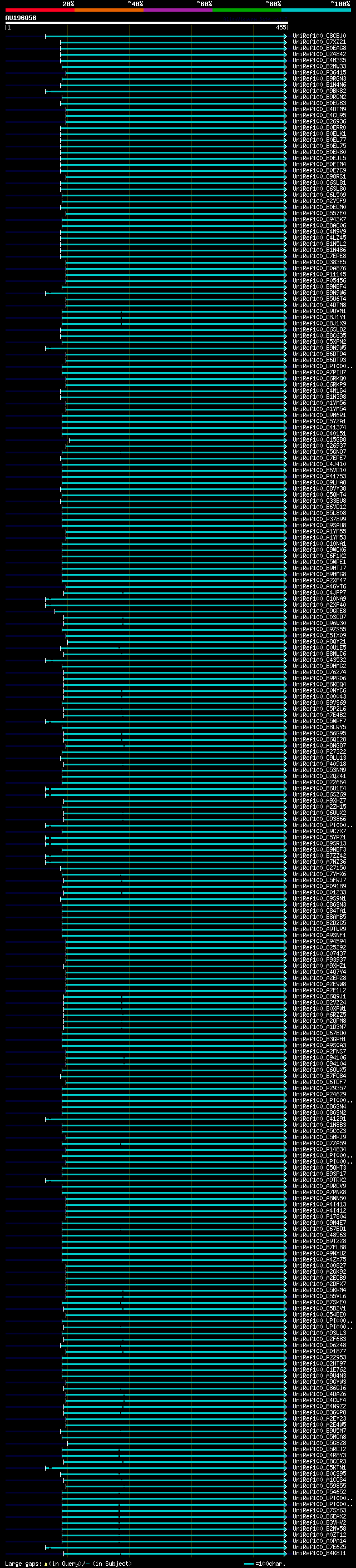Click the UniRef100_Q27150 row label
This screenshot has height=1568, width=356.
tap(319, 868)
